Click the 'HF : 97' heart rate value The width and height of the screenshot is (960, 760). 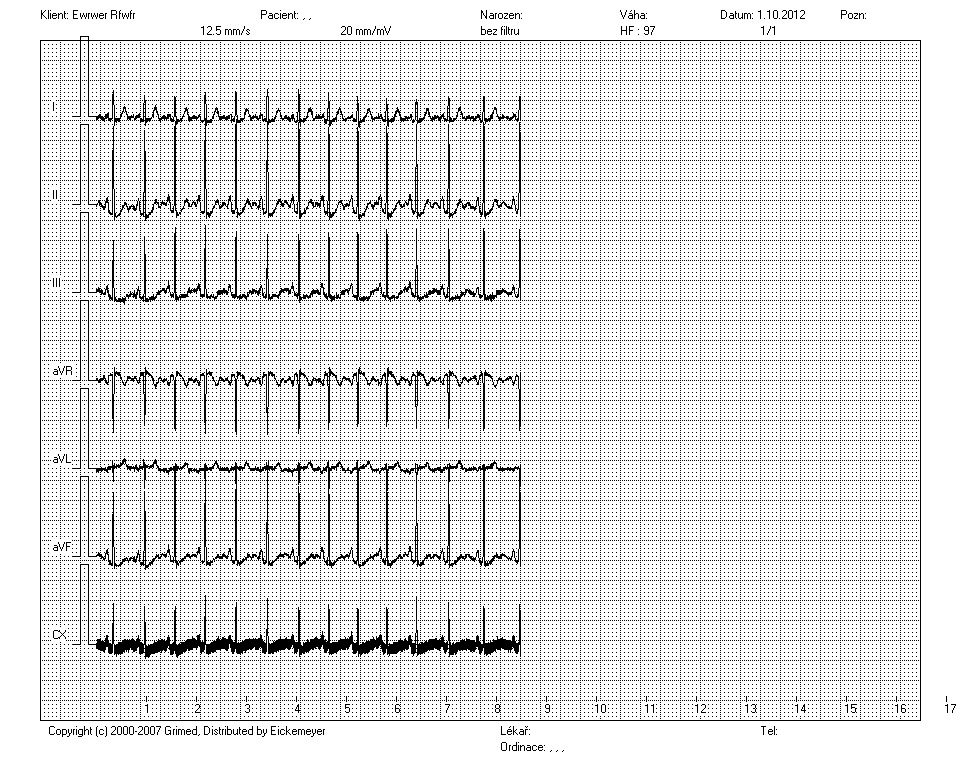(637, 31)
